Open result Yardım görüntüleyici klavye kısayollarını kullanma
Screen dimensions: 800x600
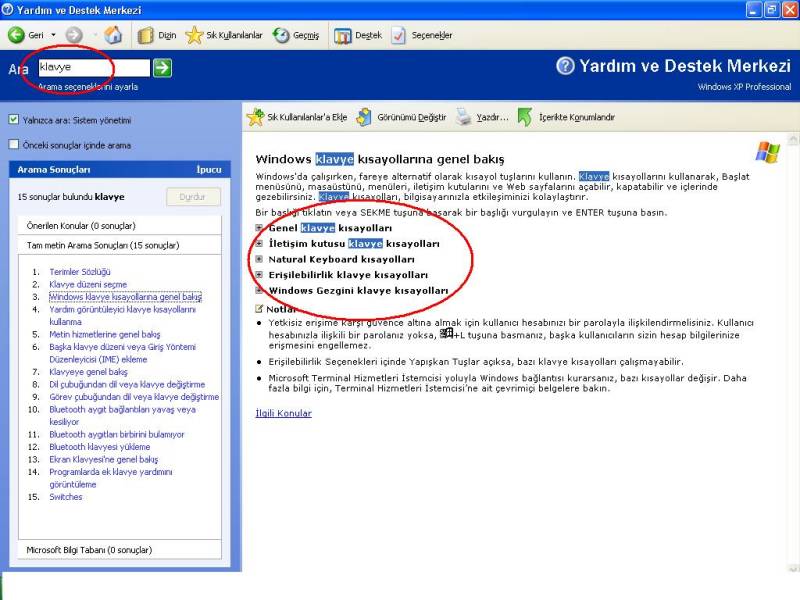pyautogui.click(x=122, y=315)
